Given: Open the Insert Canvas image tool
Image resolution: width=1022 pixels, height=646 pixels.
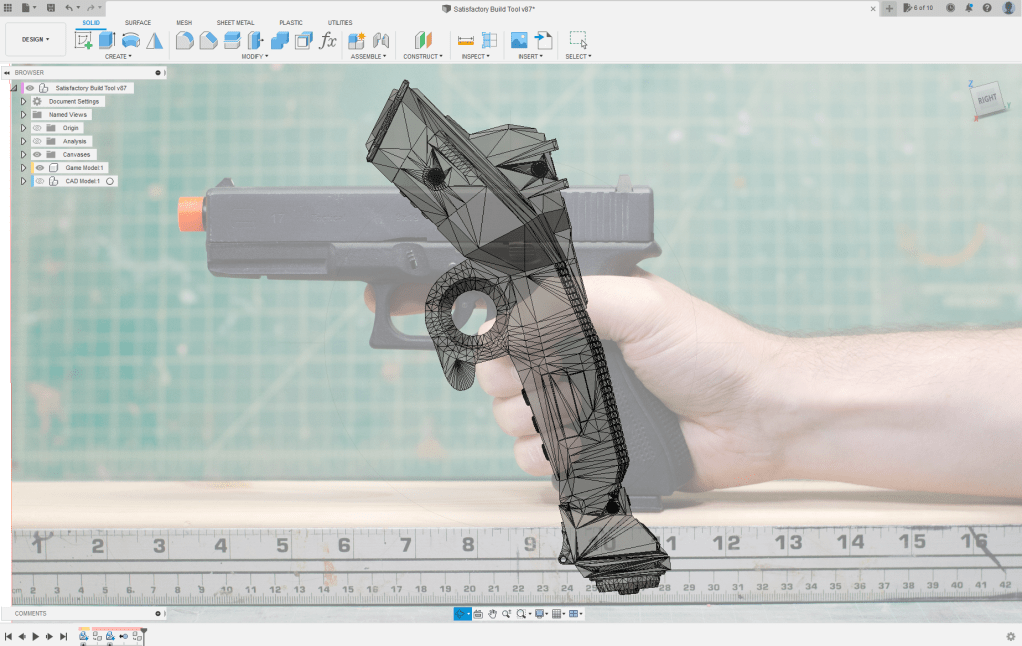Looking at the screenshot, I should pyautogui.click(x=519, y=40).
